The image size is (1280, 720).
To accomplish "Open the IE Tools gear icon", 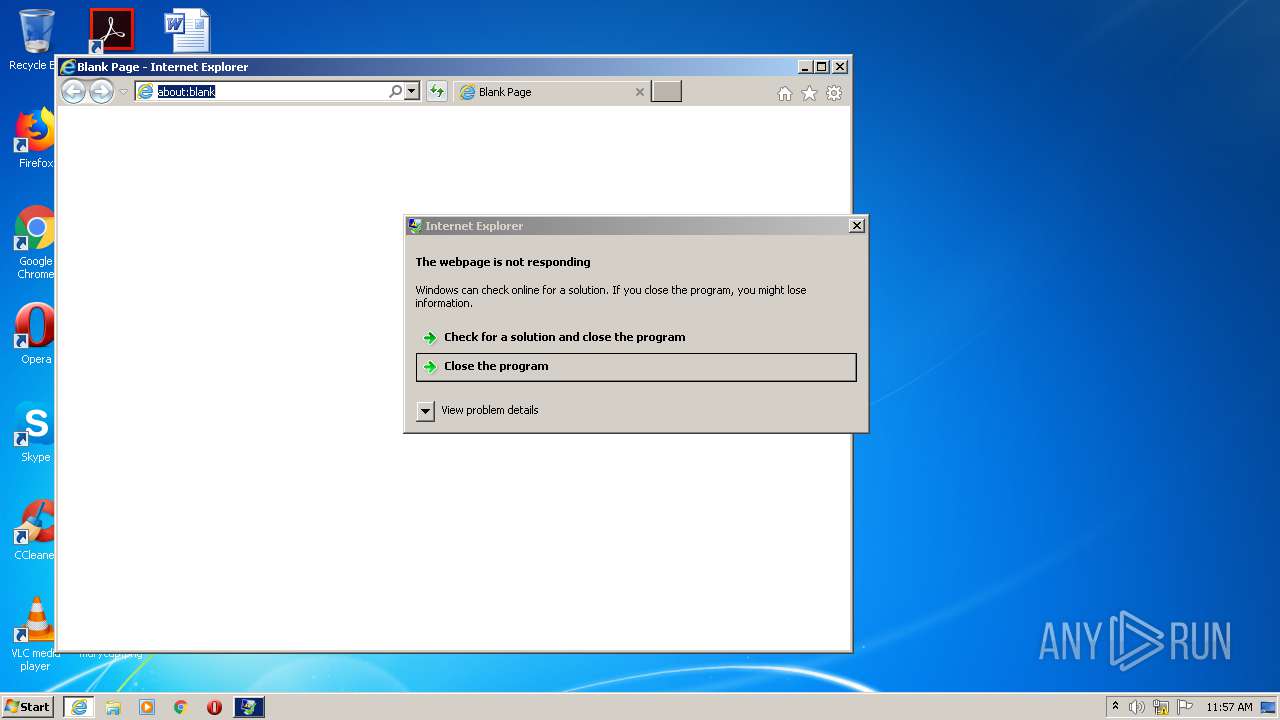I will (x=834, y=93).
